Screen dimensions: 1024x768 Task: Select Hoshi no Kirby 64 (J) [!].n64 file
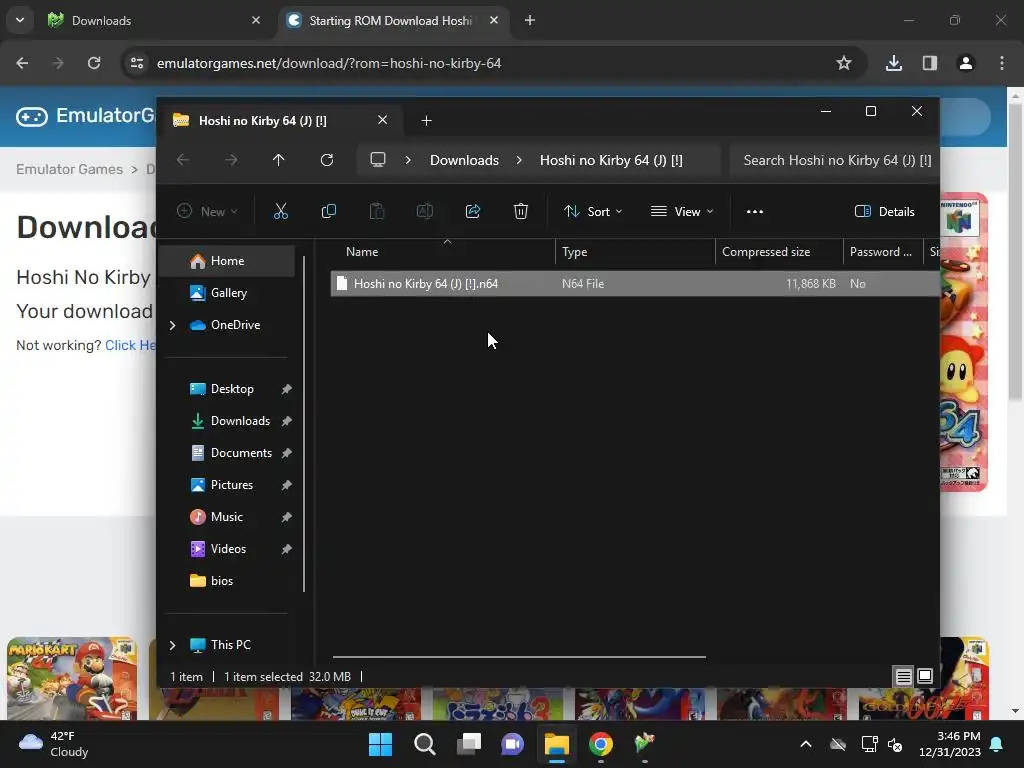(635, 283)
